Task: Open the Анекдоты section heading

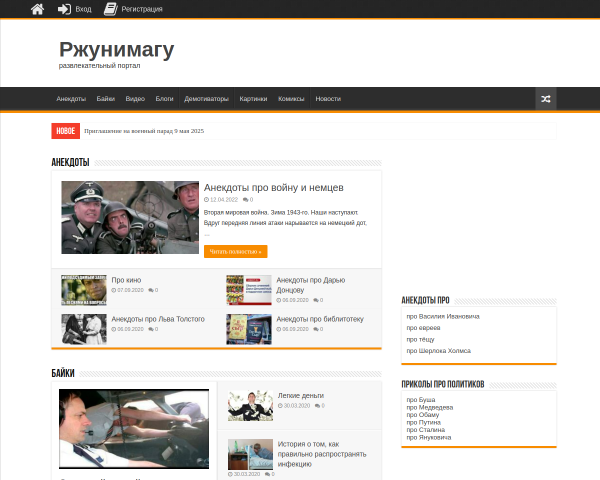Action: coord(70,162)
